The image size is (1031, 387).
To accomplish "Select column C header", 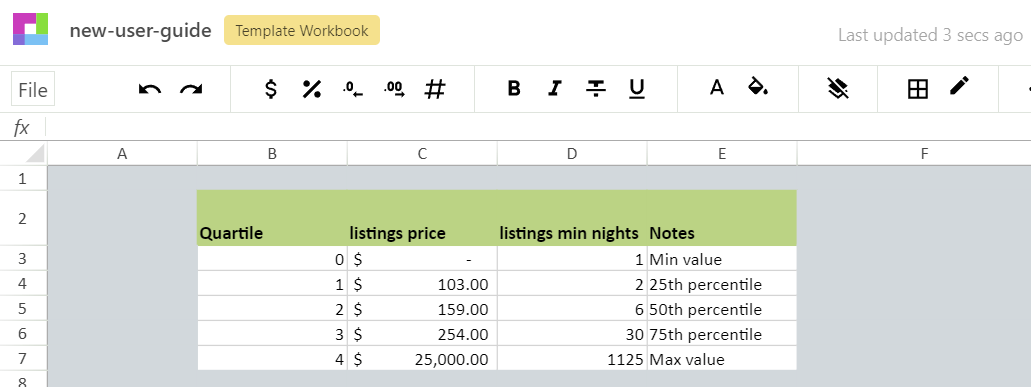I will (422, 154).
